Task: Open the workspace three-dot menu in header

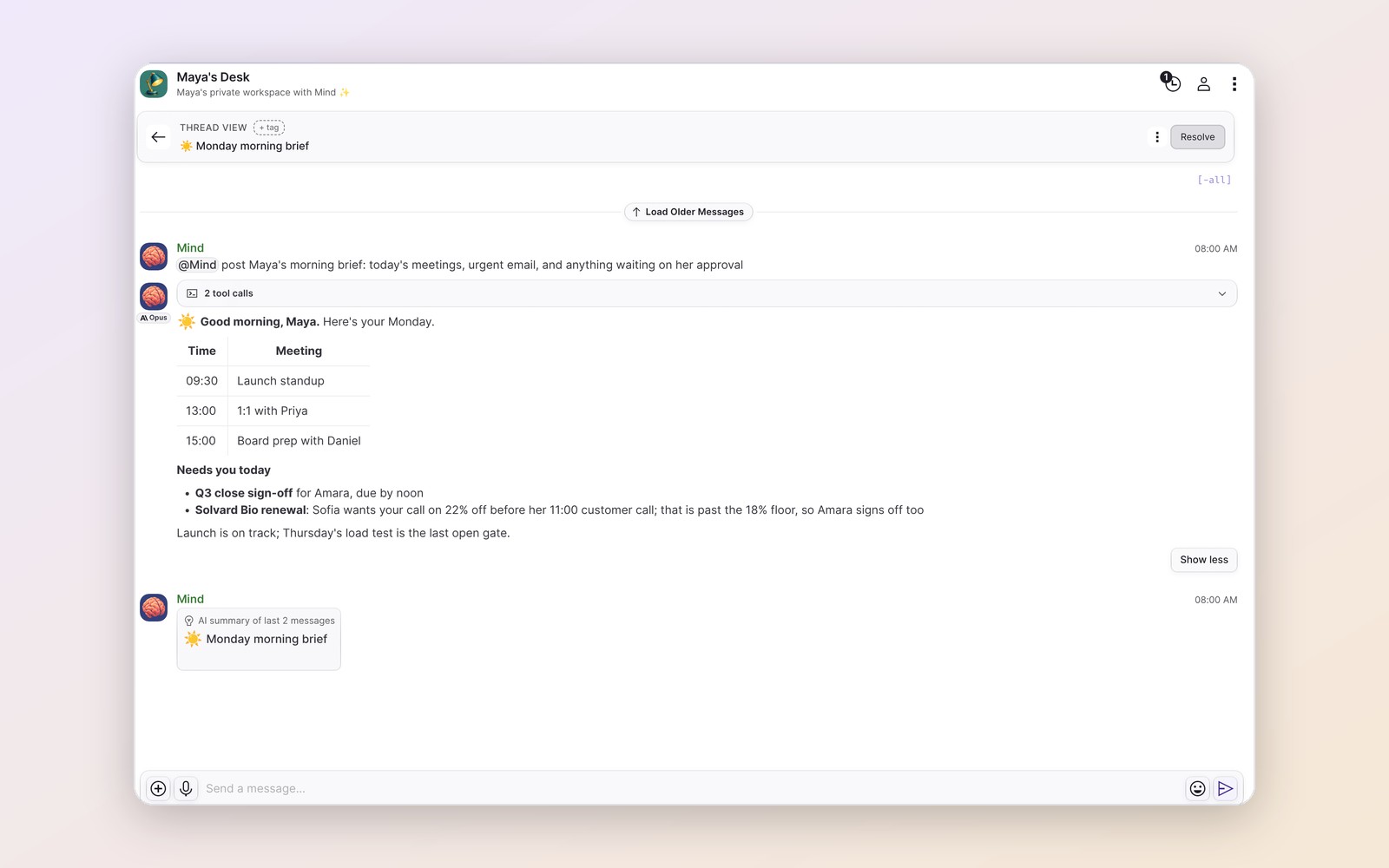Action: [1234, 84]
